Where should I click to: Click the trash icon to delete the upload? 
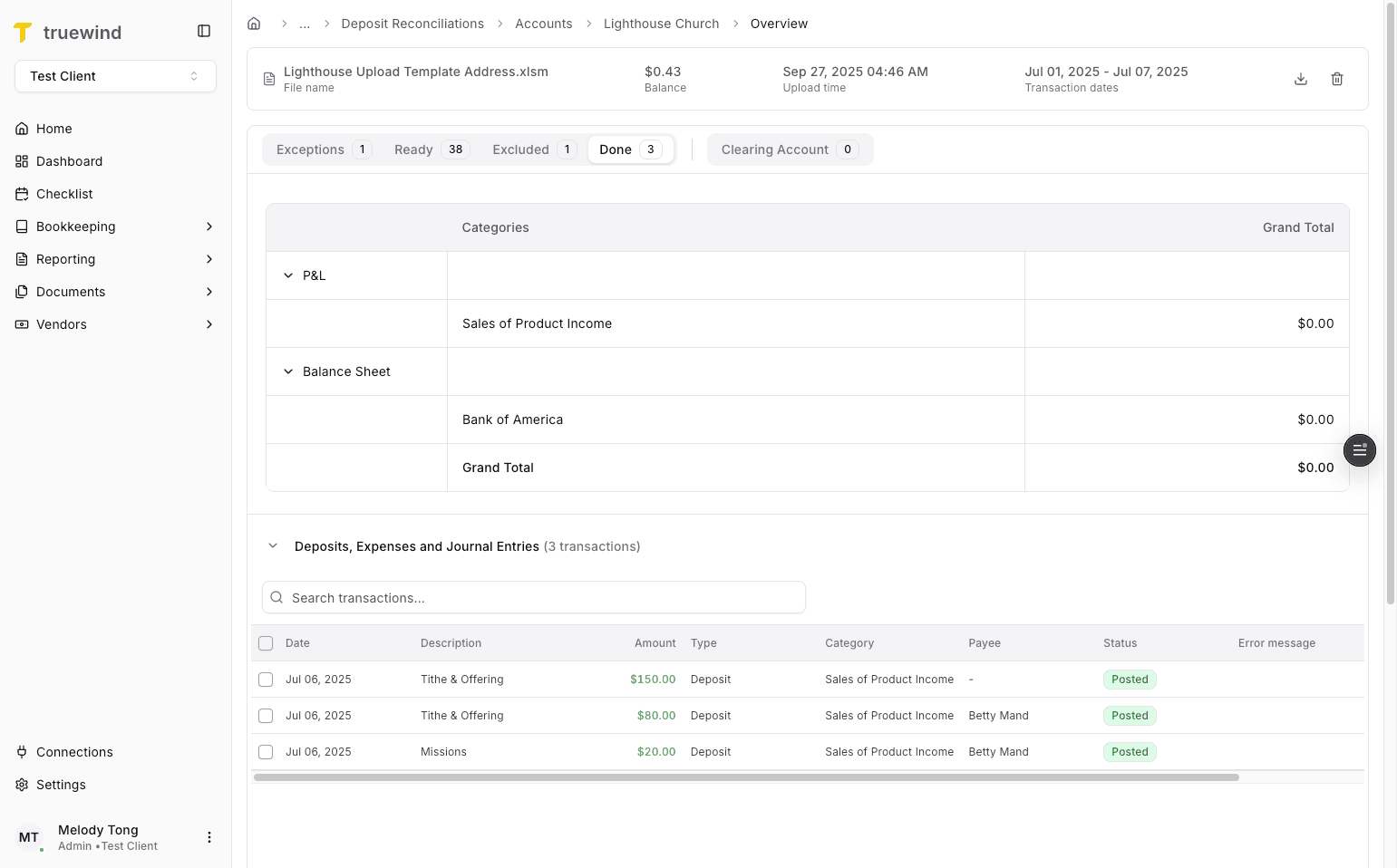1337,79
